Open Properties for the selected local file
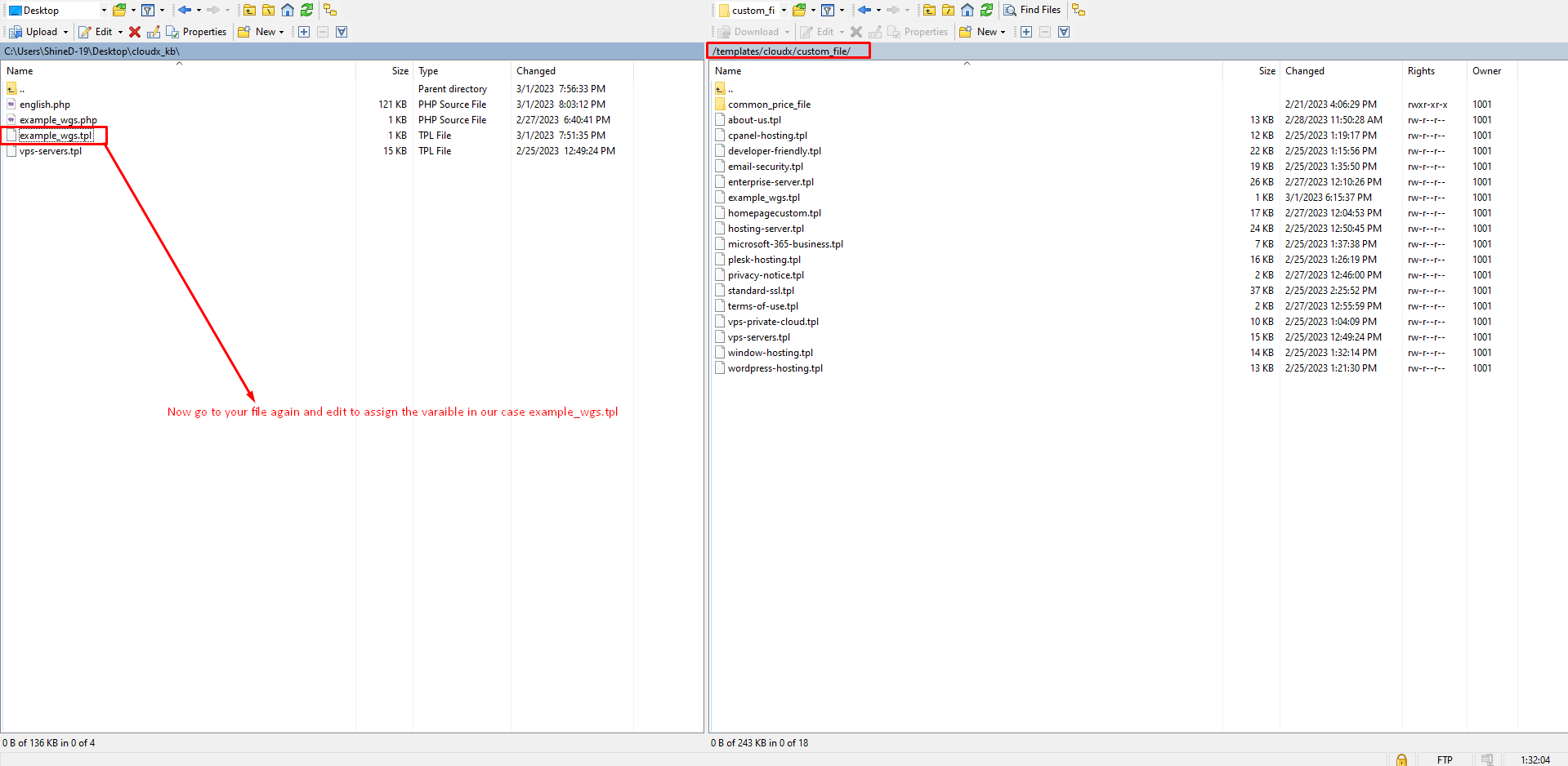 (196, 32)
